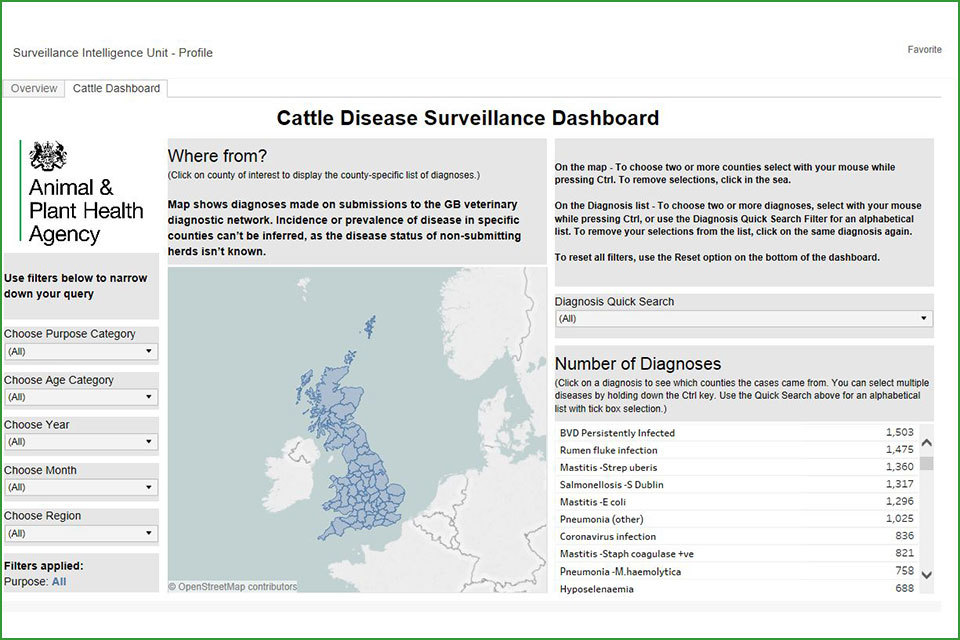Switch to the Overview tab
The width and height of the screenshot is (960, 640).
[33, 88]
